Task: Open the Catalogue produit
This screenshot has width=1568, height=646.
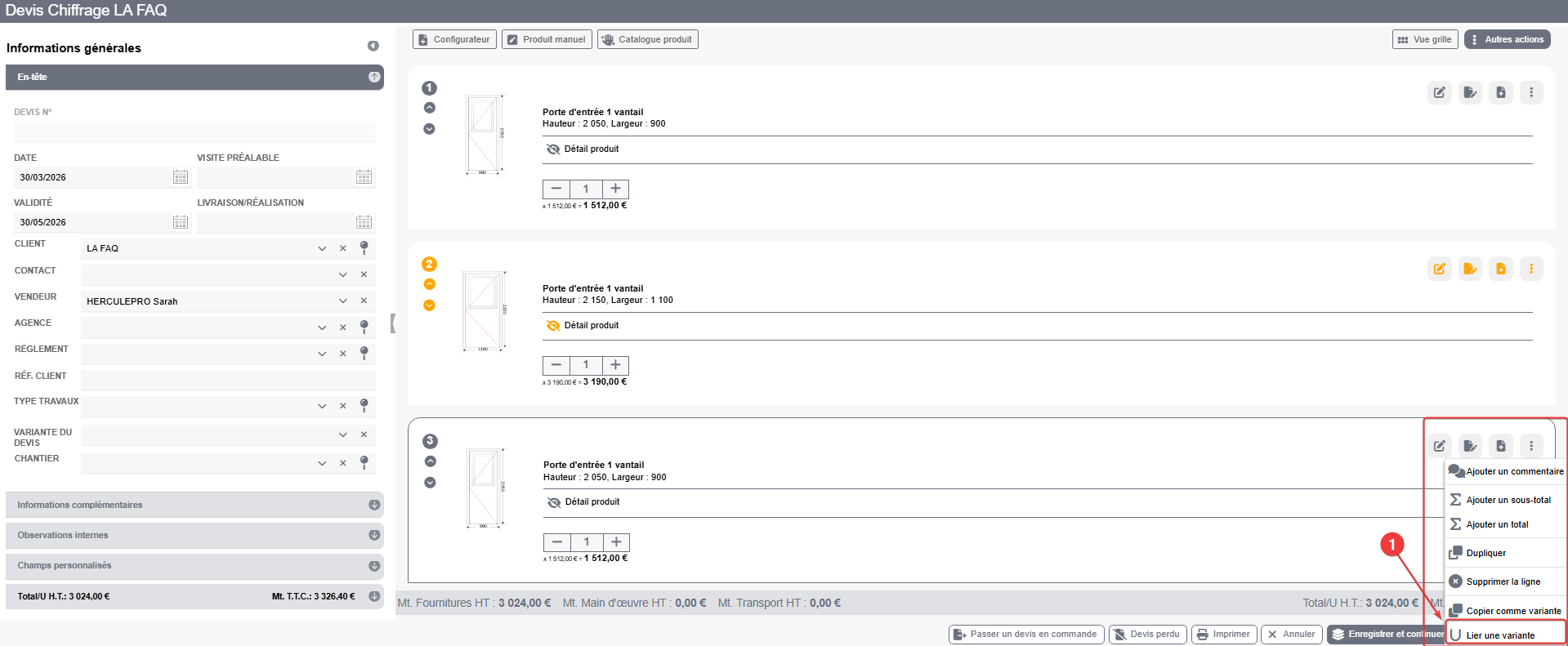Action: point(648,39)
